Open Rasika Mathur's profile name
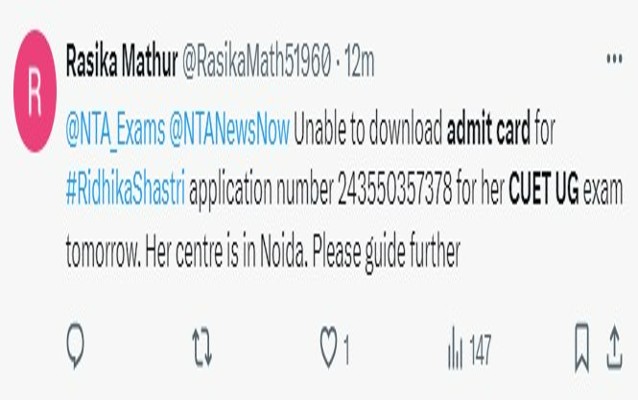 [x=122, y=62]
